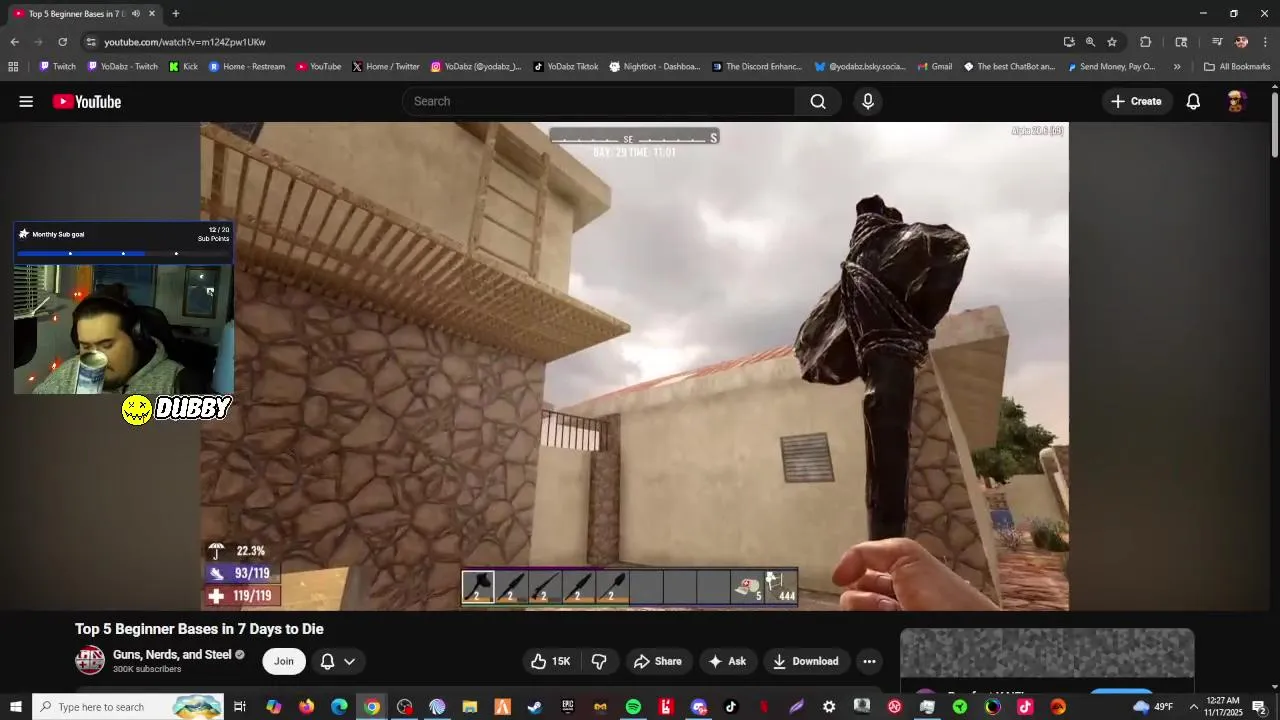Image resolution: width=1280 pixels, height=720 pixels.
Task: Mute the tab via the audio icon
Action: (x=136, y=14)
